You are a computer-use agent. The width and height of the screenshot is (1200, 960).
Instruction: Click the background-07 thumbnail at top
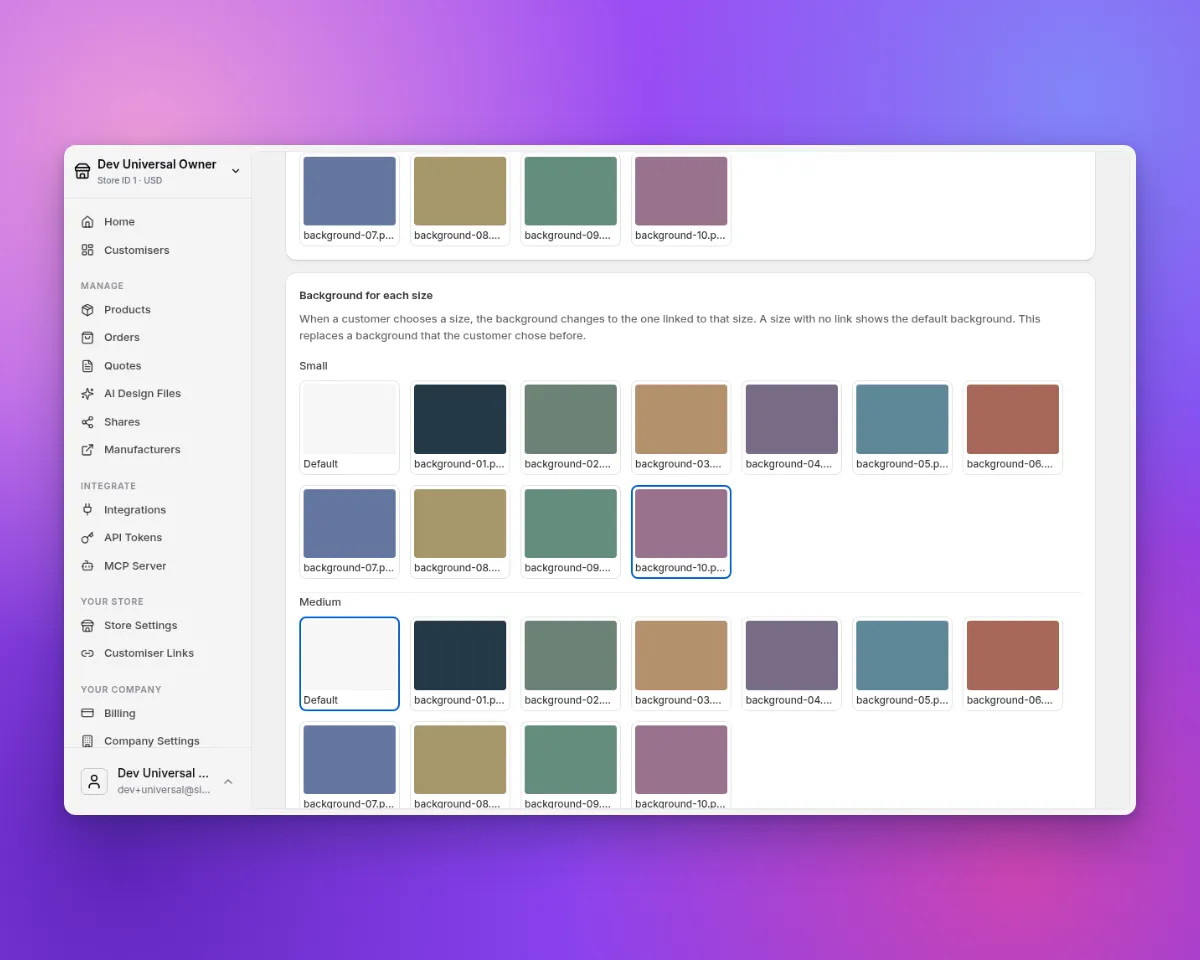(349, 199)
